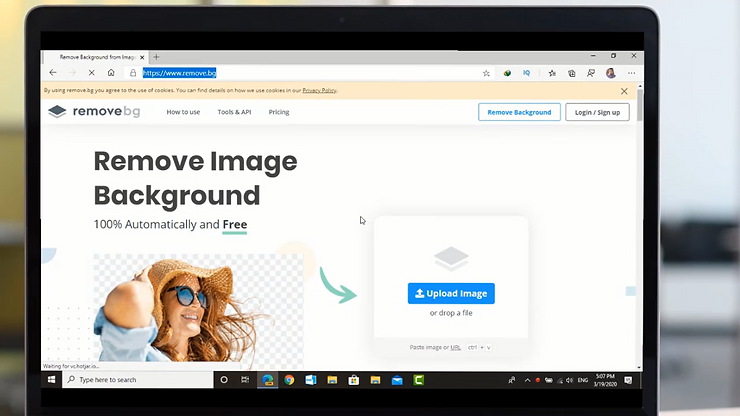Screen dimensions: 740x416
Task: Click the red recording tray icon
Action: click(x=538, y=380)
